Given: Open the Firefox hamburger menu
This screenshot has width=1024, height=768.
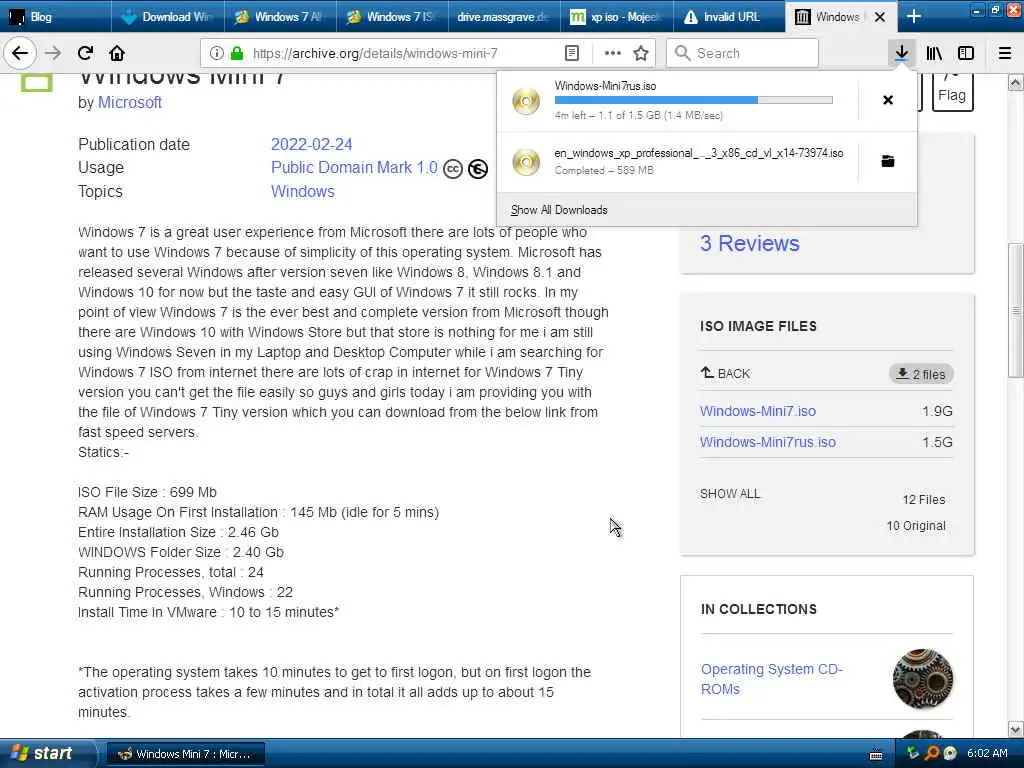Looking at the screenshot, I should click(1005, 53).
